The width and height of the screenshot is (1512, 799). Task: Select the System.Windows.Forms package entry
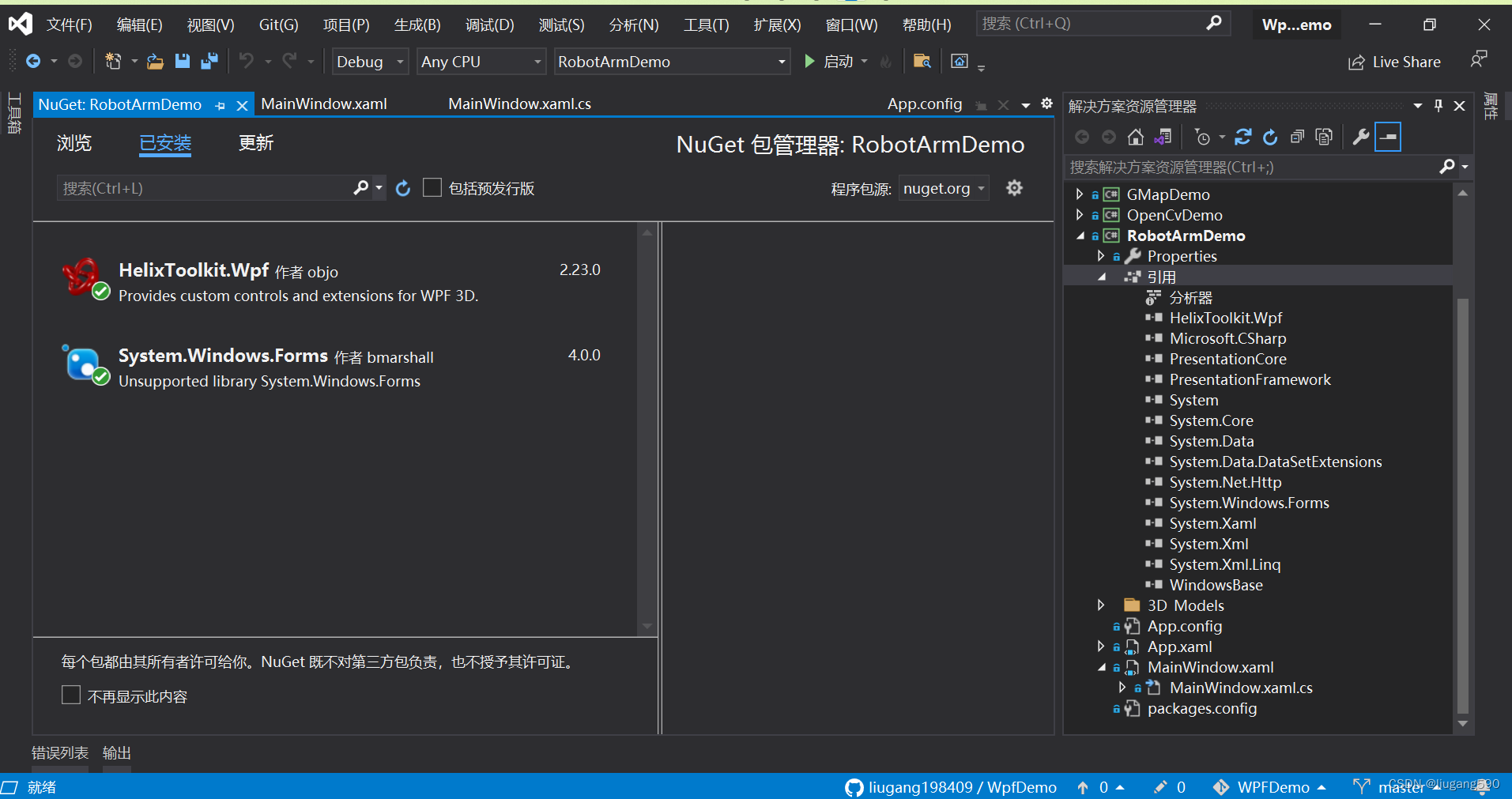click(335, 367)
